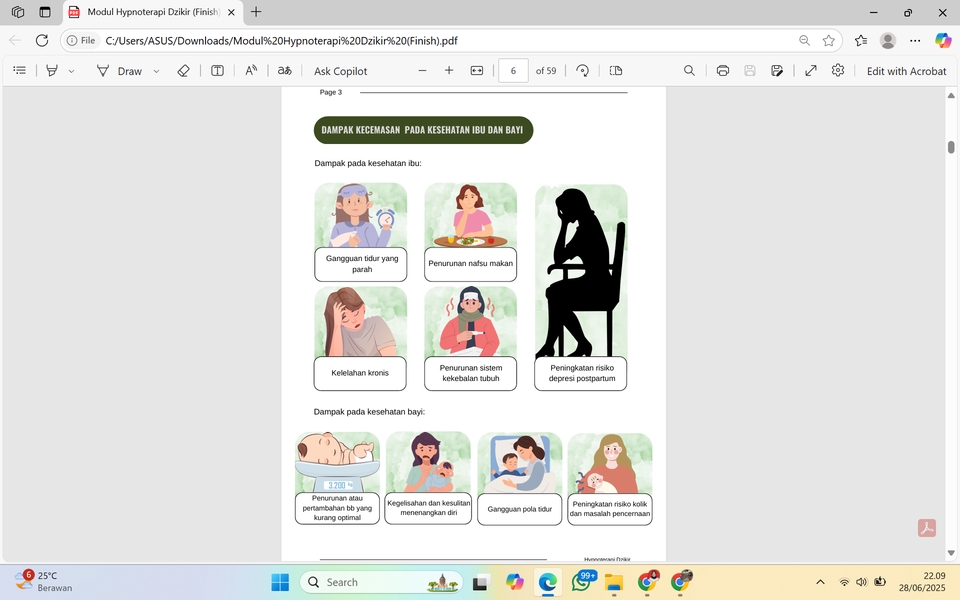This screenshot has height=600, width=960.
Task: Click the Gangguan pola tidur label
Action: 520,509
